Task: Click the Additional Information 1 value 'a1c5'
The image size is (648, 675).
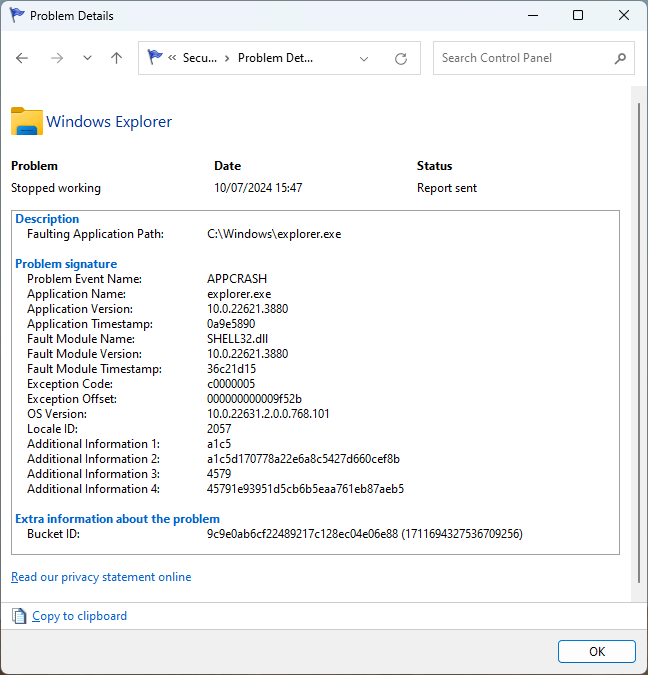Action: 219,444
